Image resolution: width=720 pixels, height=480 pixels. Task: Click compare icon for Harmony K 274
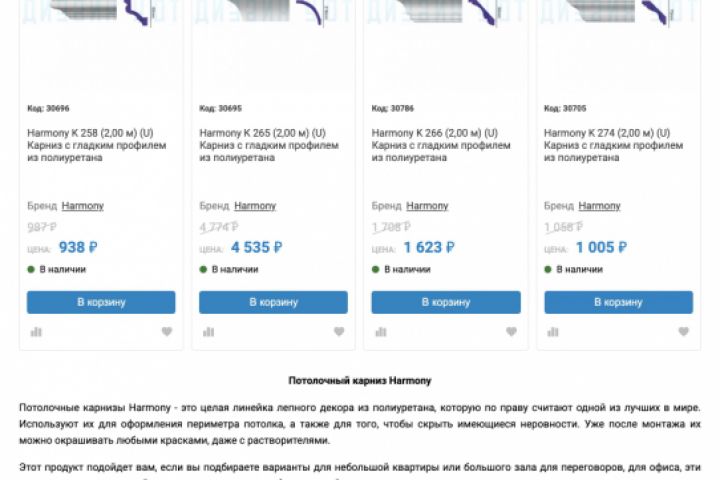tap(553, 332)
